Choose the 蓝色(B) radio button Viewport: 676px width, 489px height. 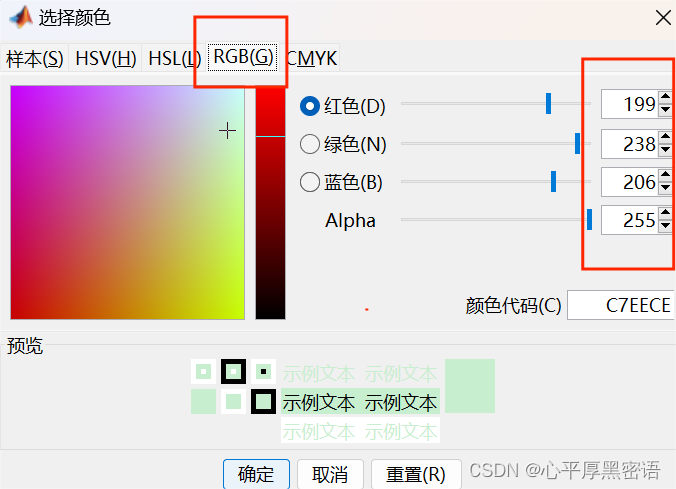tap(310, 182)
